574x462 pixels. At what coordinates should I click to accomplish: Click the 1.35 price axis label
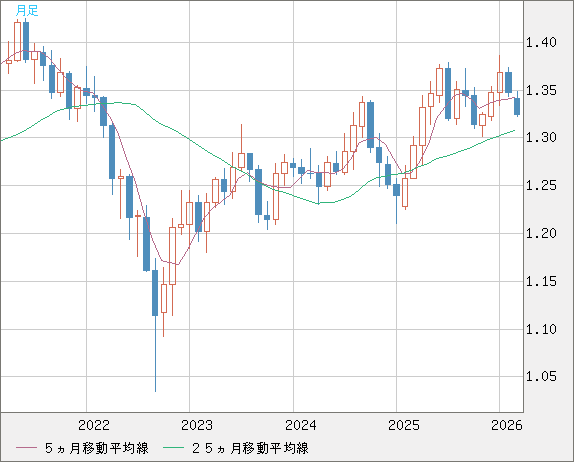pos(541,90)
